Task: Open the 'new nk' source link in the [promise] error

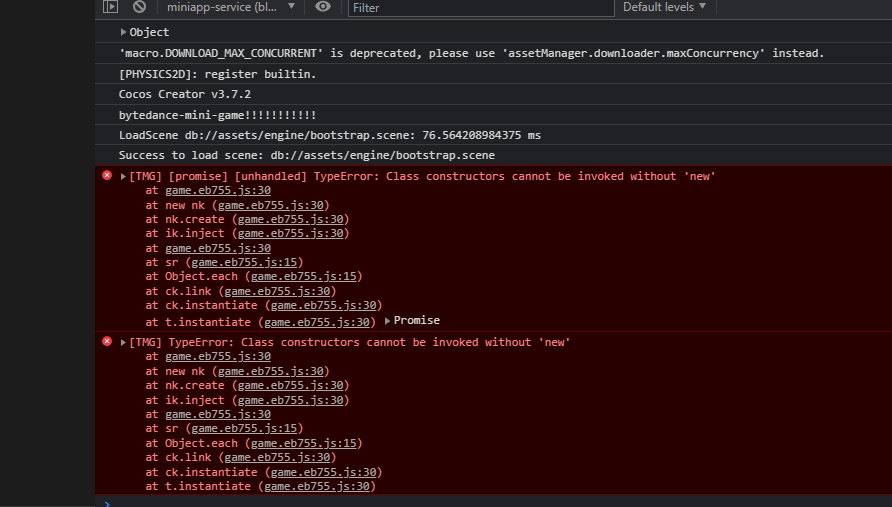Action: click(271, 205)
